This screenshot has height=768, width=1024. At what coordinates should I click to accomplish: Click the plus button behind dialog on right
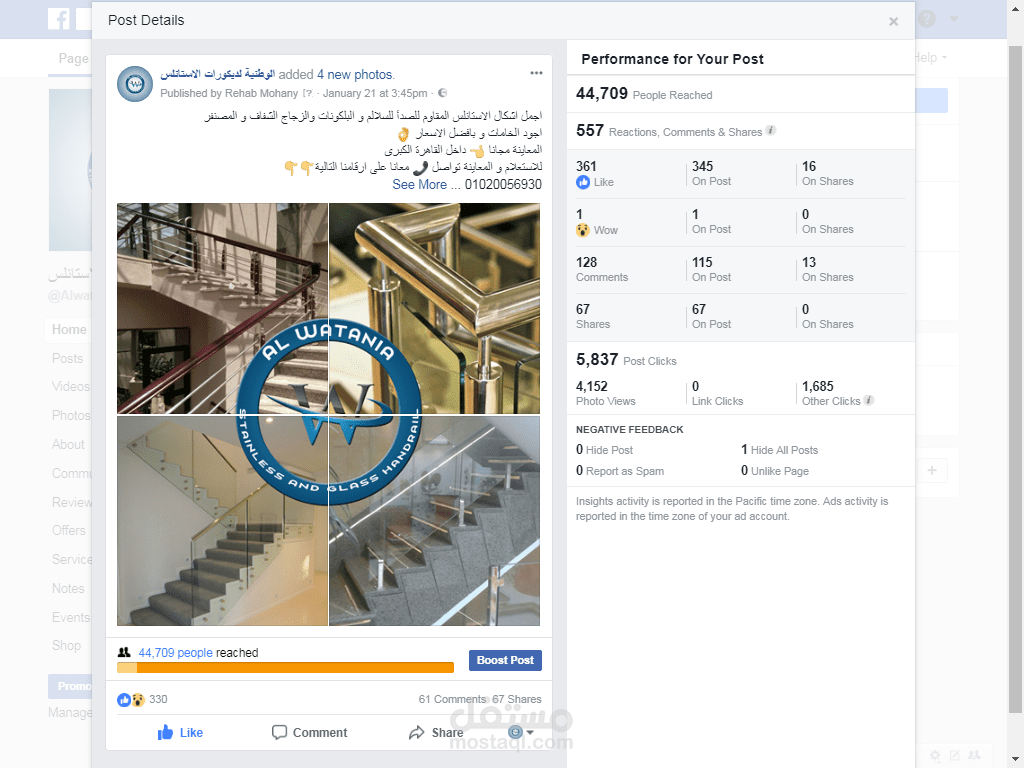(x=933, y=470)
